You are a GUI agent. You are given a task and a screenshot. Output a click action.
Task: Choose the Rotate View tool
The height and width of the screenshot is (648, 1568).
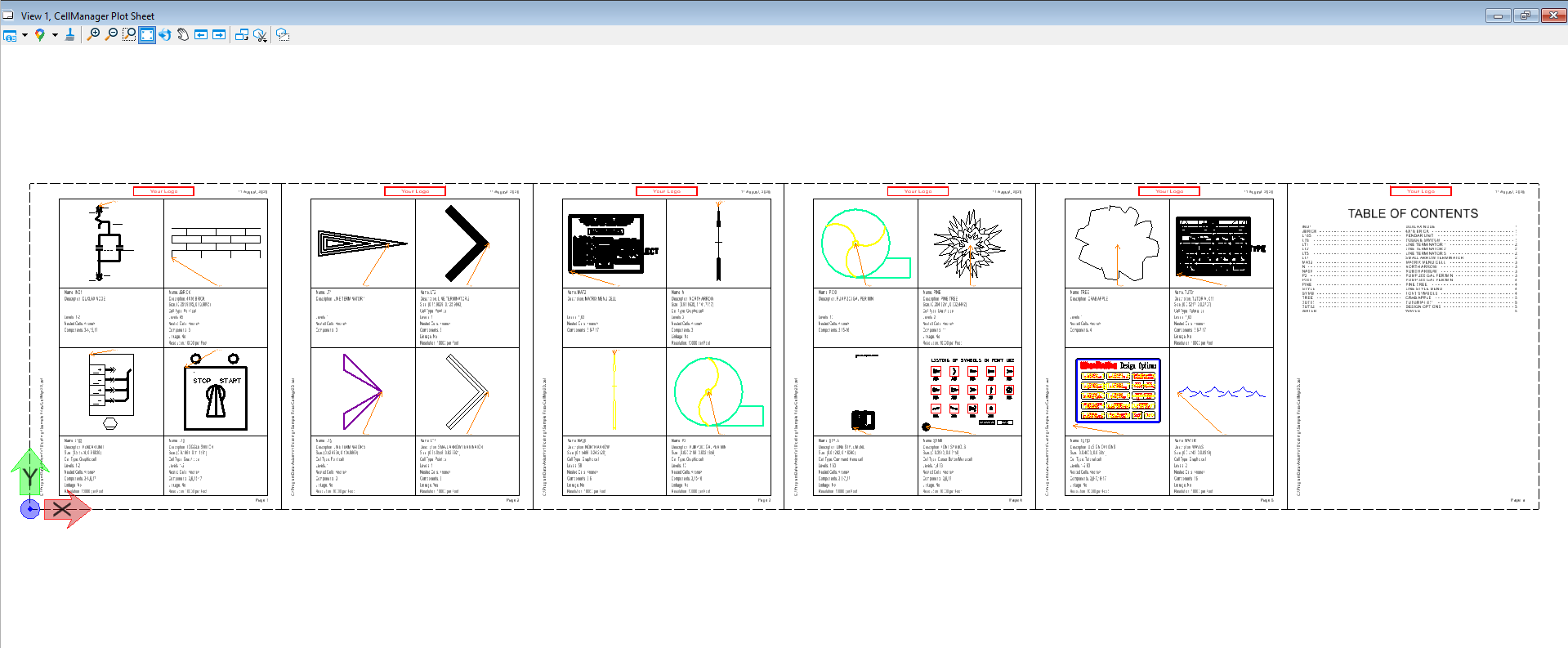point(165,35)
